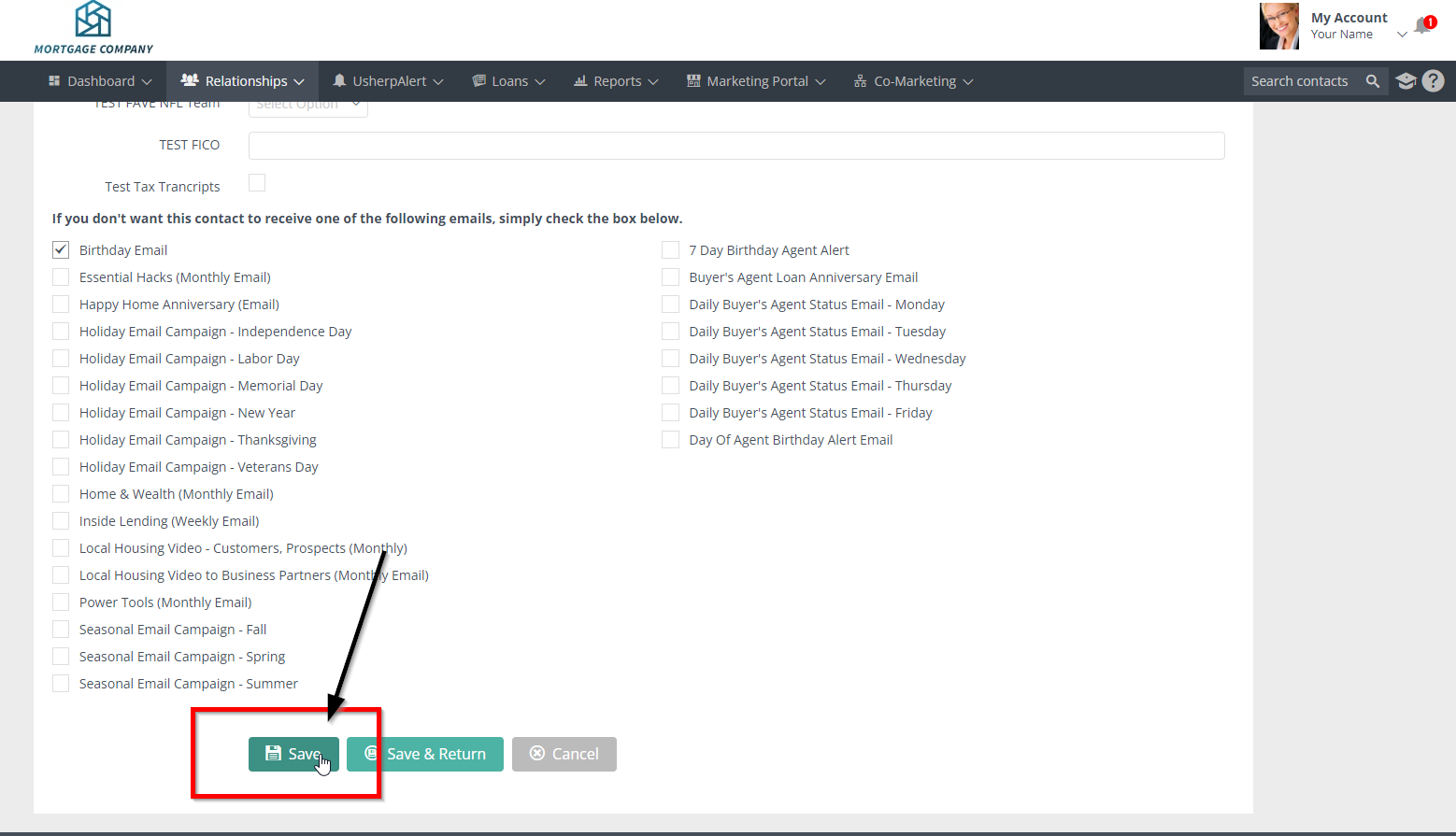Click the Save button
1456x836 pixels.
pyautogui.click(x=293, y=754)
